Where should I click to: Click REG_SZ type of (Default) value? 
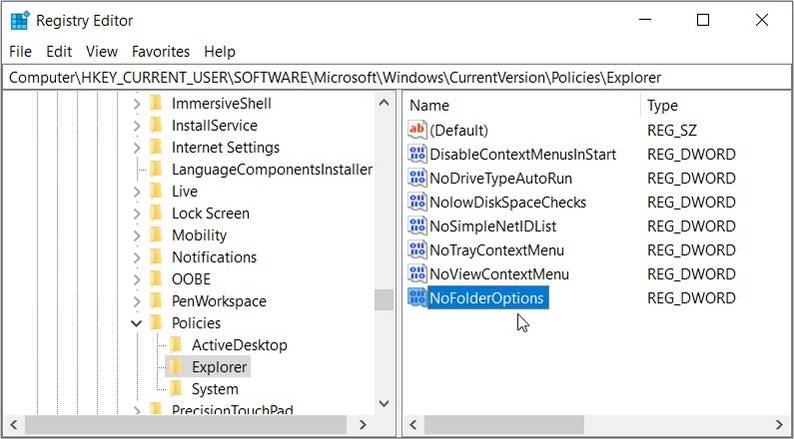[x=672, y=131]
